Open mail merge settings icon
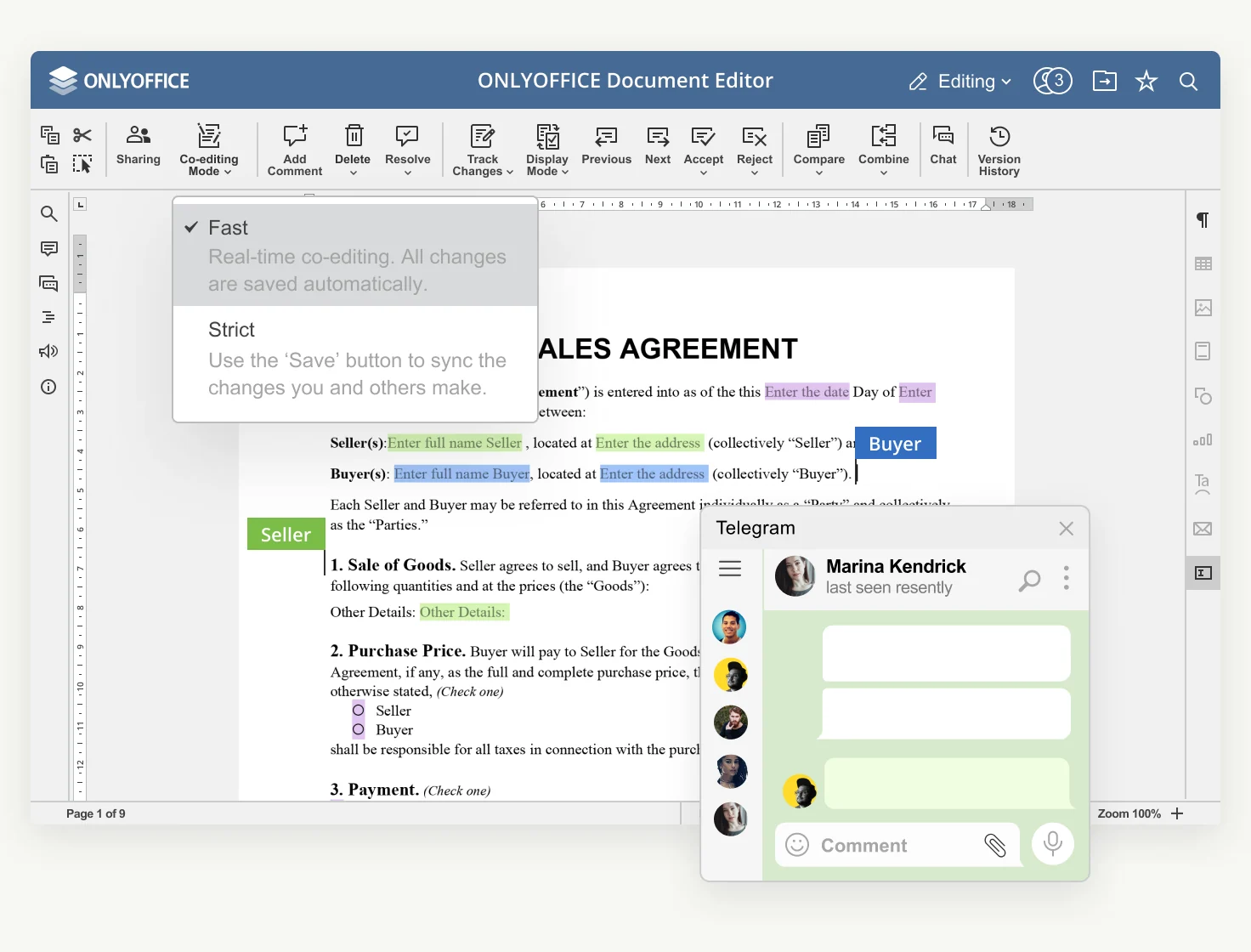The image size is (1251, 952). pyautogui.click(x=1203, y=529)
